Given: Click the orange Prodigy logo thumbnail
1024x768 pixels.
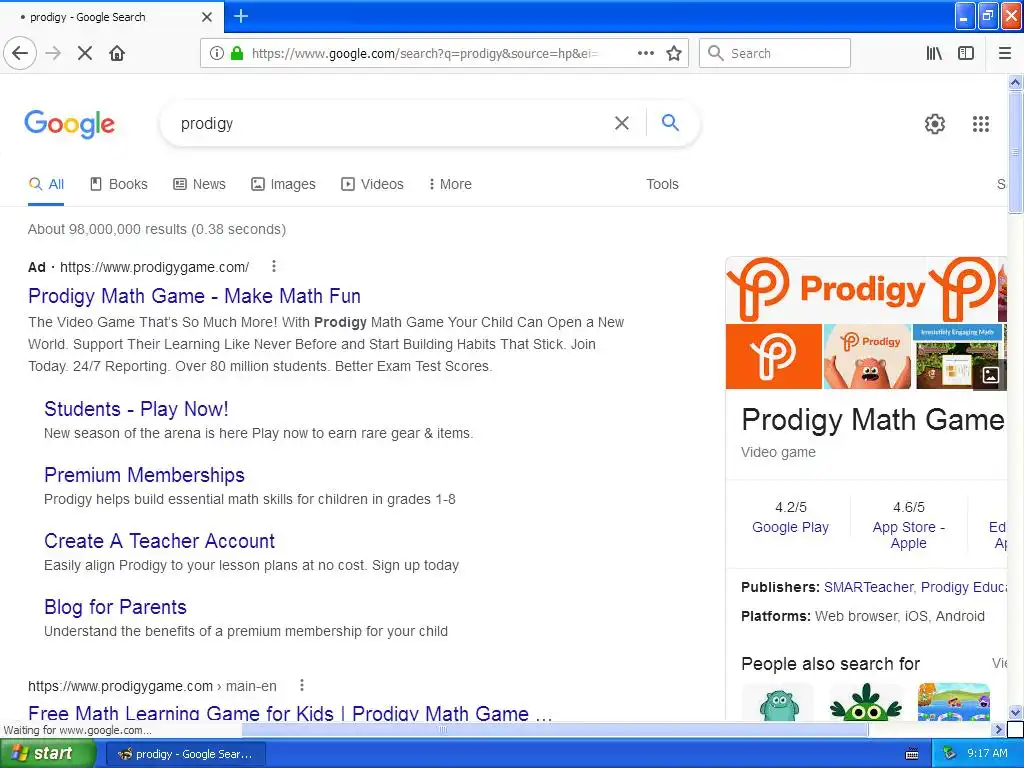Looking at the screenshot, I should tap(774, 357).
